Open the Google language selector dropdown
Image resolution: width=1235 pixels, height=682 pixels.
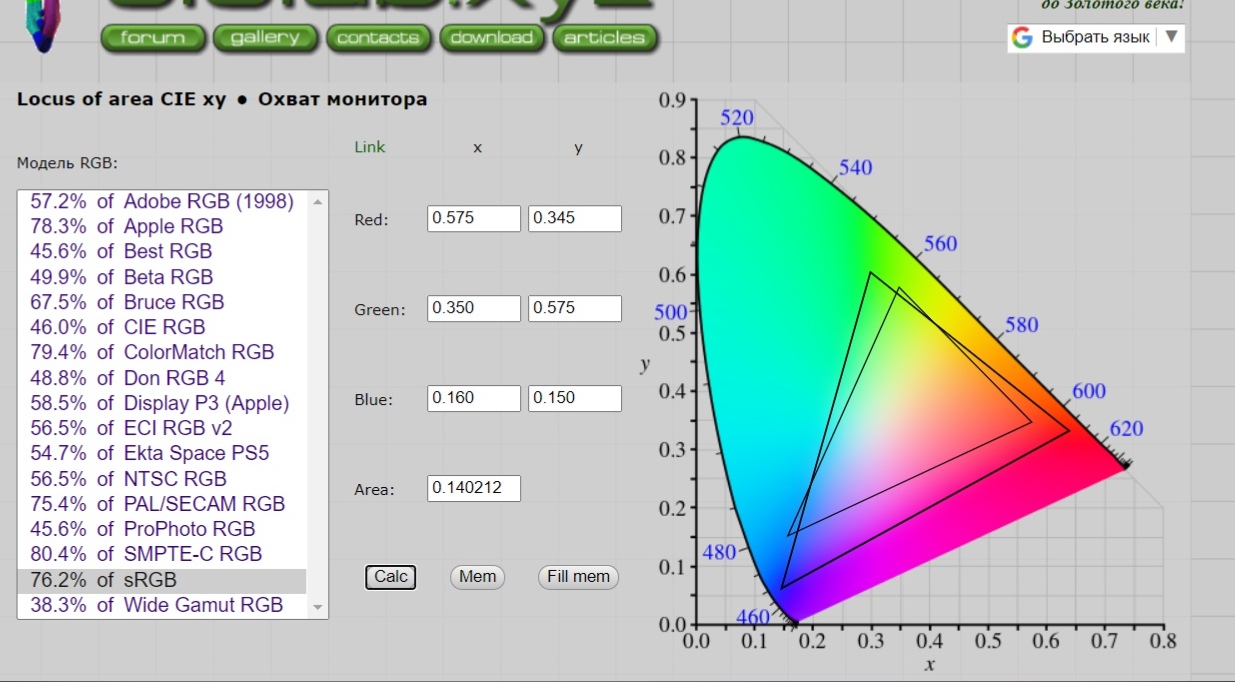1096,37
